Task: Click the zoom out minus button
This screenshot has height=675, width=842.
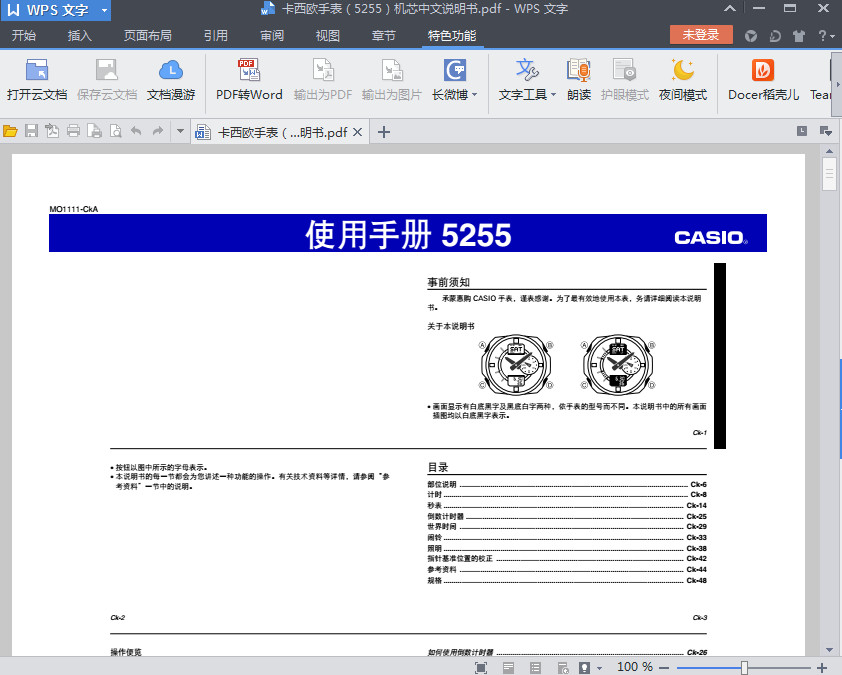Action: tap(664, 667)
